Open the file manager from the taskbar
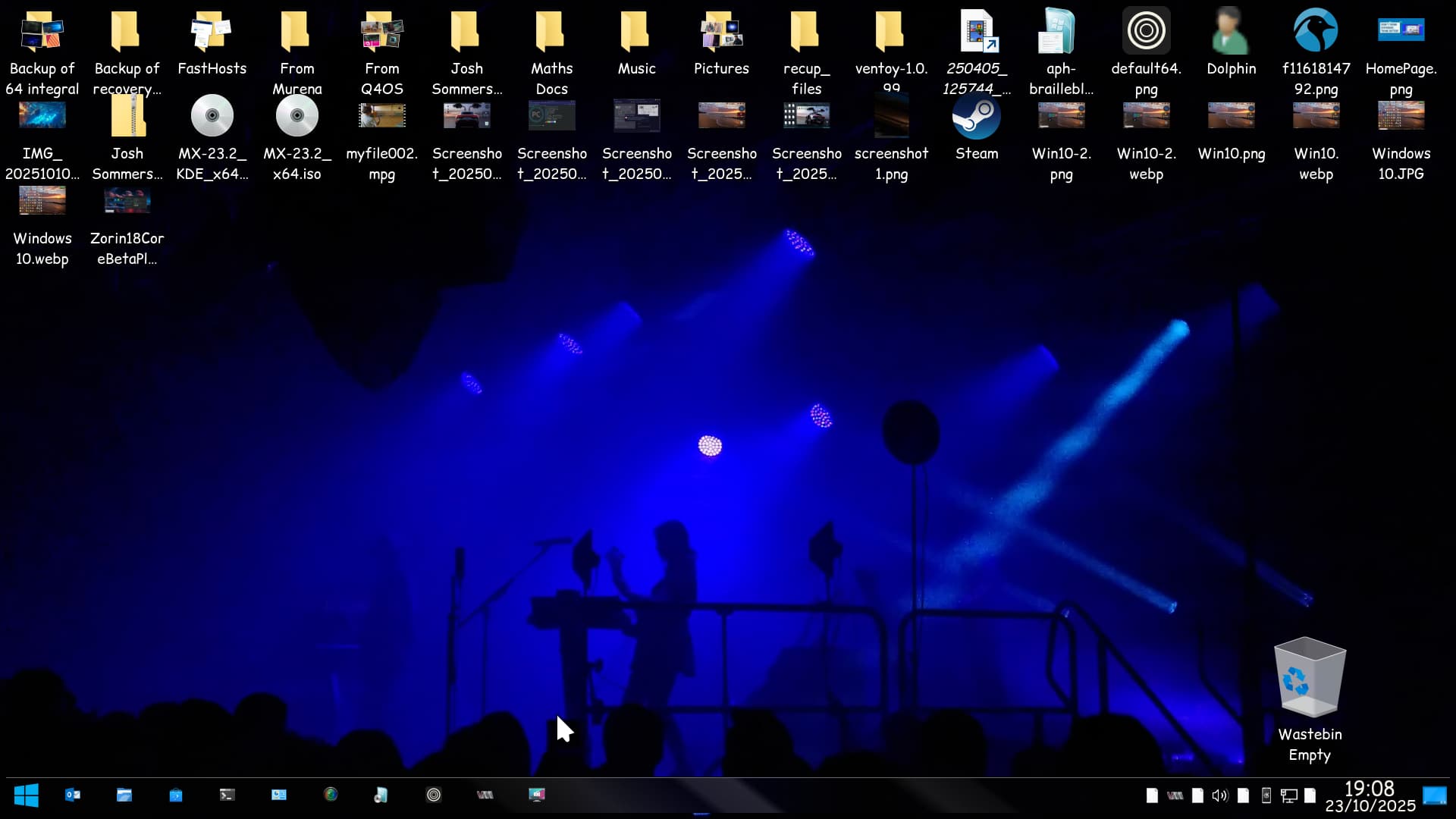1456x819 pixels. coord(124,795)
